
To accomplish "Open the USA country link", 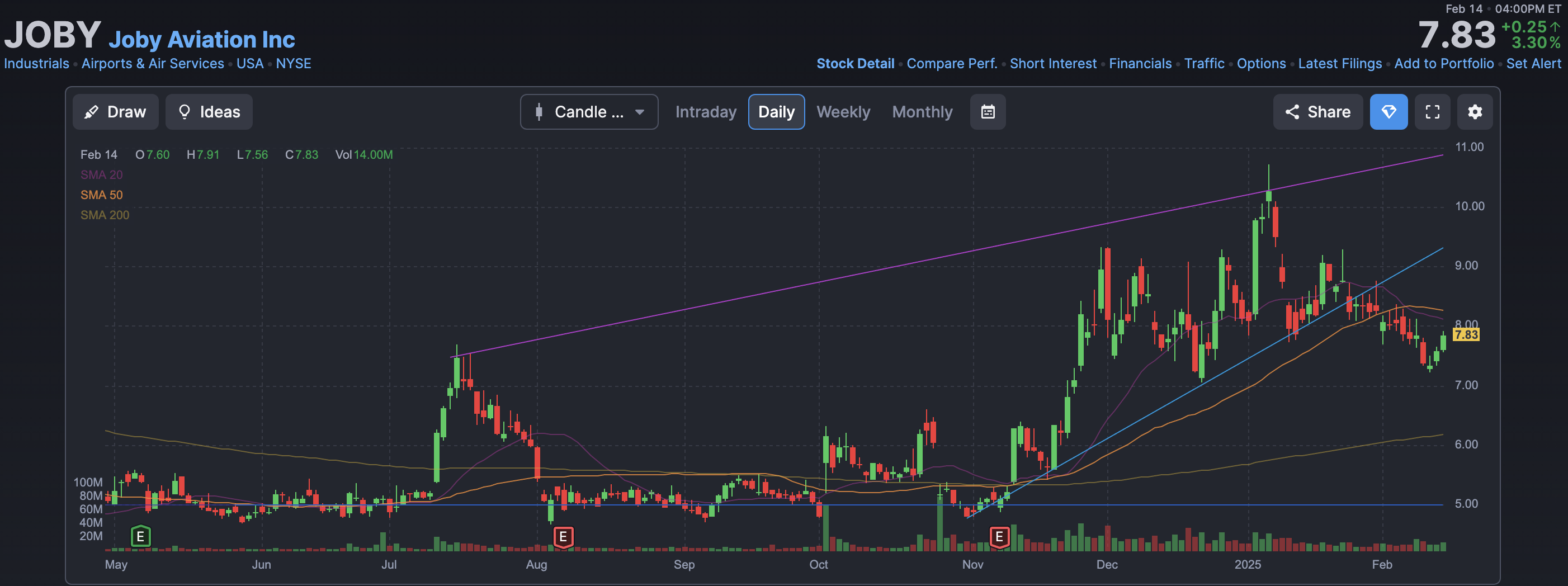I will click(249, 63).
